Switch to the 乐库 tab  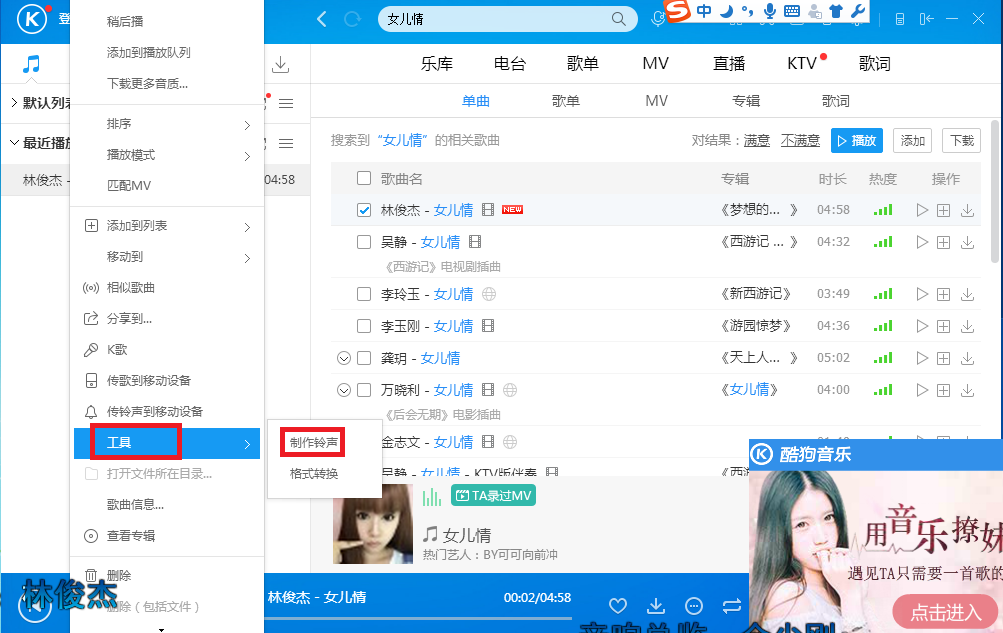coord(437,64)
